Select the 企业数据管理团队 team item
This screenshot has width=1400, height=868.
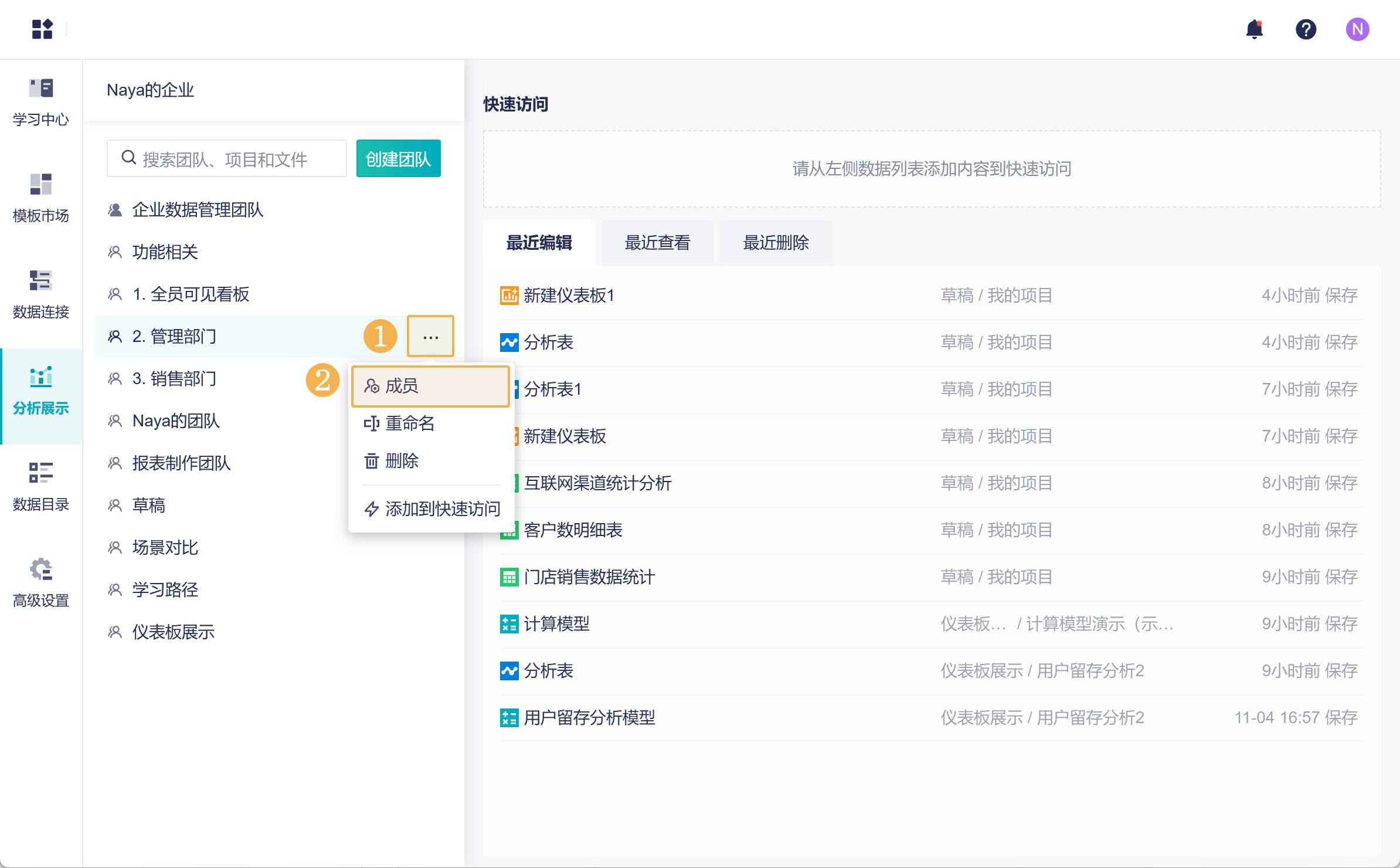pos(198,210)
